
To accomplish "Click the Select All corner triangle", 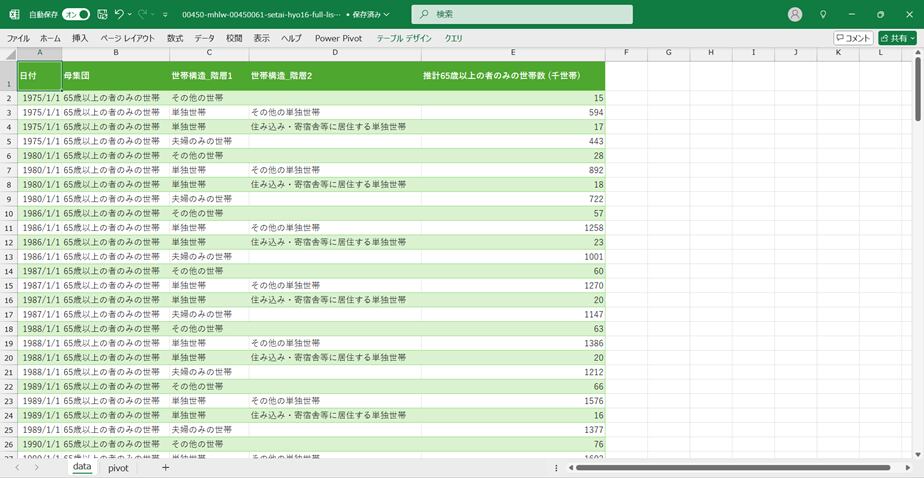I will click(x=9, y=53).
